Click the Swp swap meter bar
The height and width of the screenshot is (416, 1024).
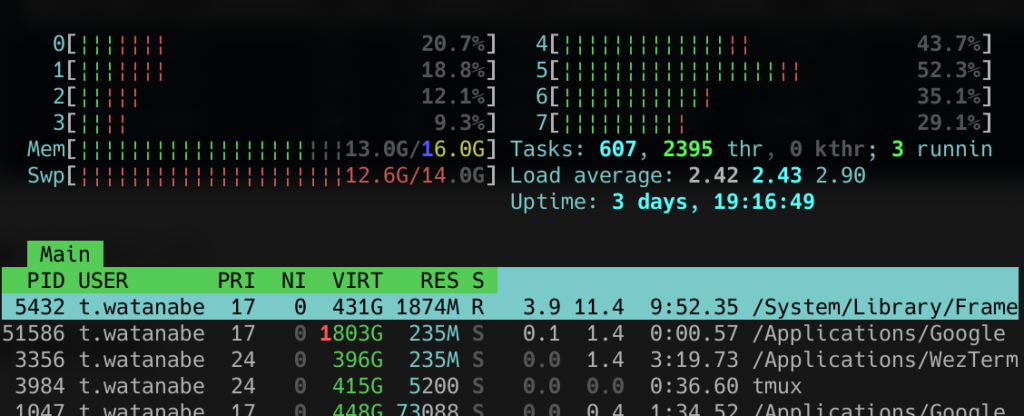coord(262,176)
